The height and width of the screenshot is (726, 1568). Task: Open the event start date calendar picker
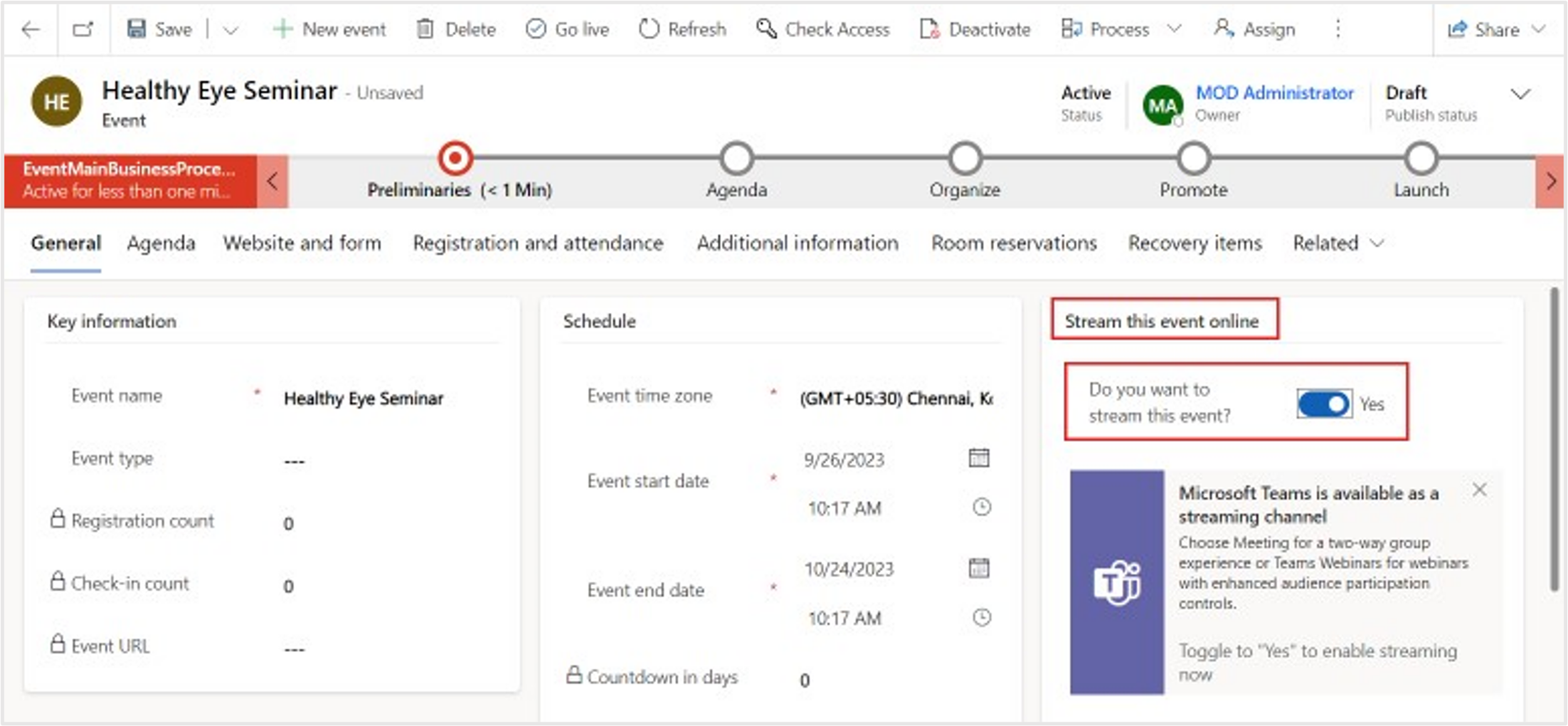tap(979, 458)
